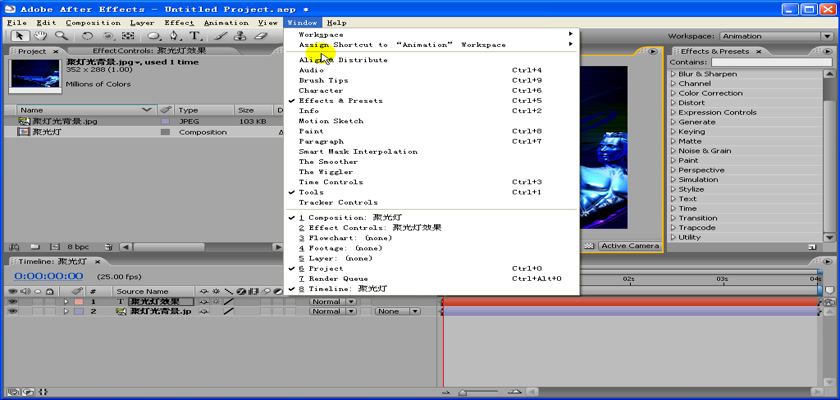This screenshot has height=400, width=840.
Task: Select the Zoom magnifier tool
Action: [61, 36]
